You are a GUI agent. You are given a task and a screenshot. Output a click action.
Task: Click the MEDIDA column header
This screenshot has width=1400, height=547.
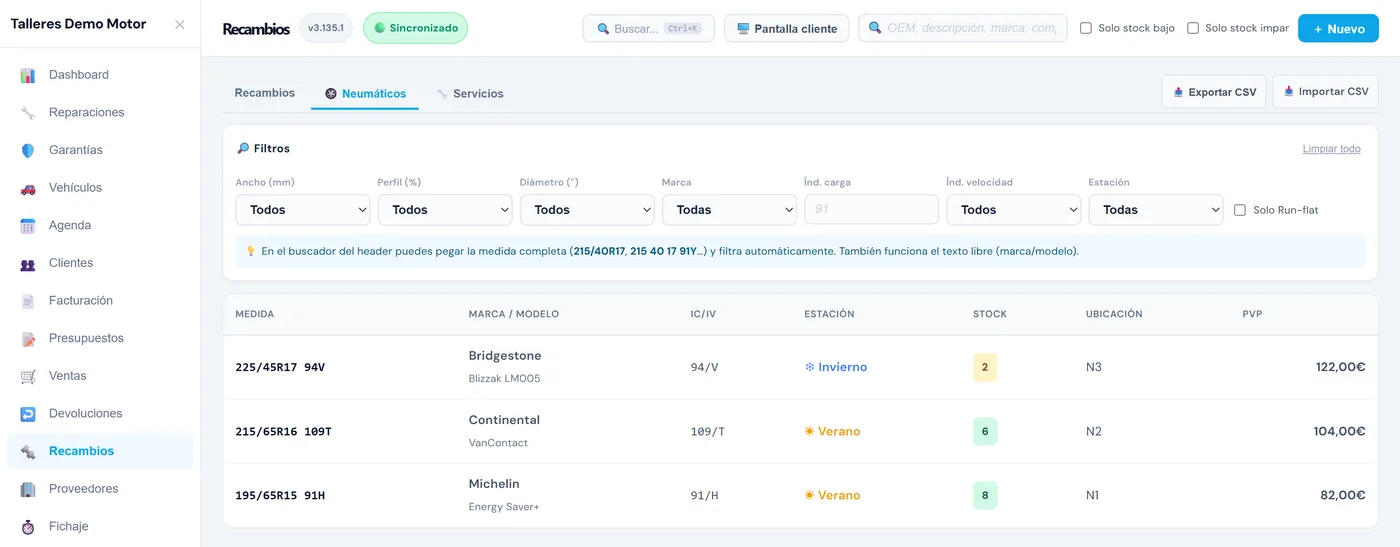coord(255,314)
